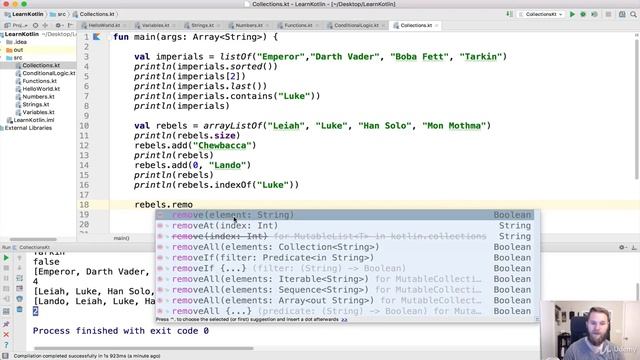Open Run panel help question mark
640x360 pixels.
tap(6, 345)
